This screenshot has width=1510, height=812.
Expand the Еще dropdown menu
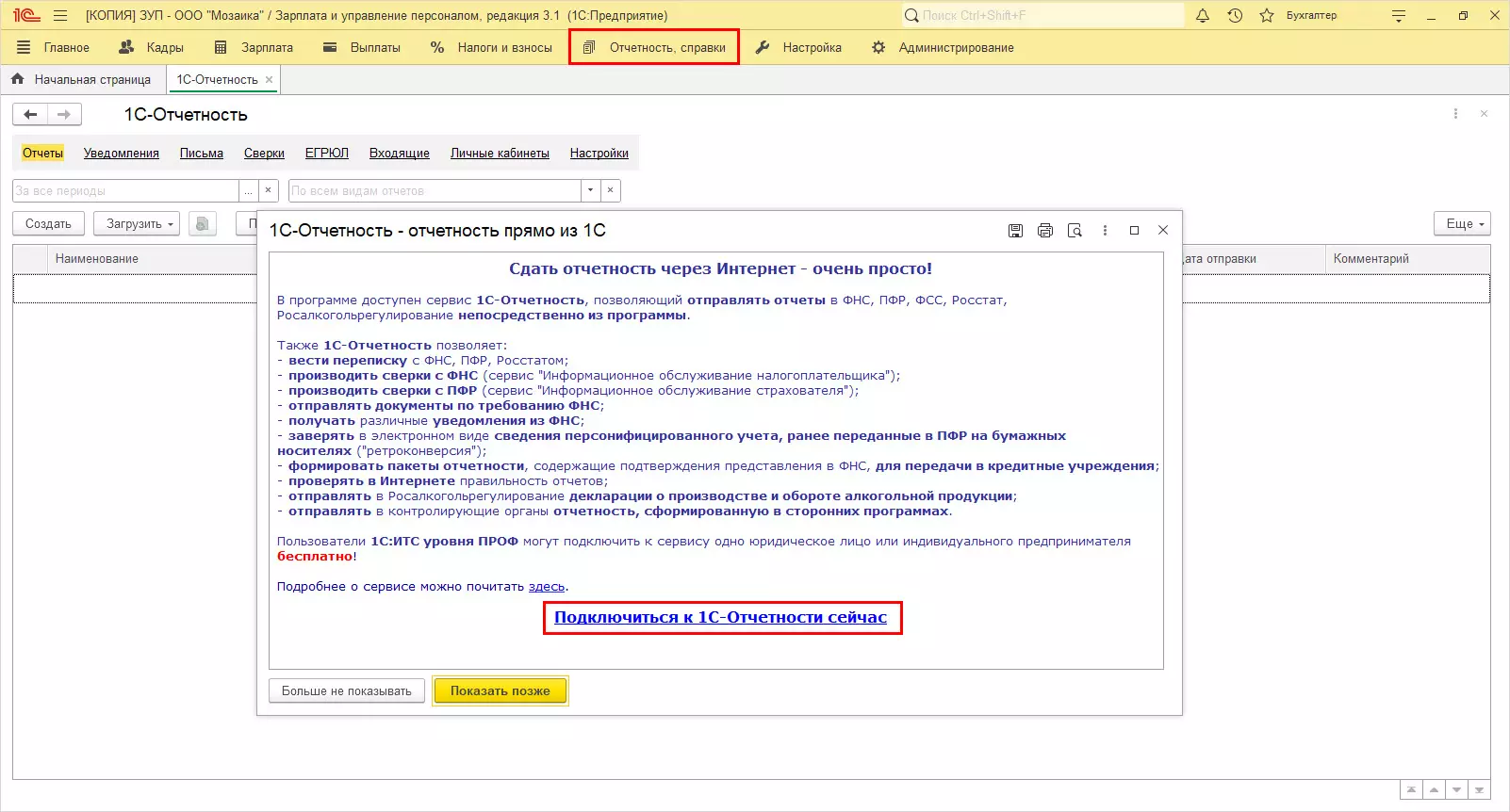click(x=1462, y=223)
